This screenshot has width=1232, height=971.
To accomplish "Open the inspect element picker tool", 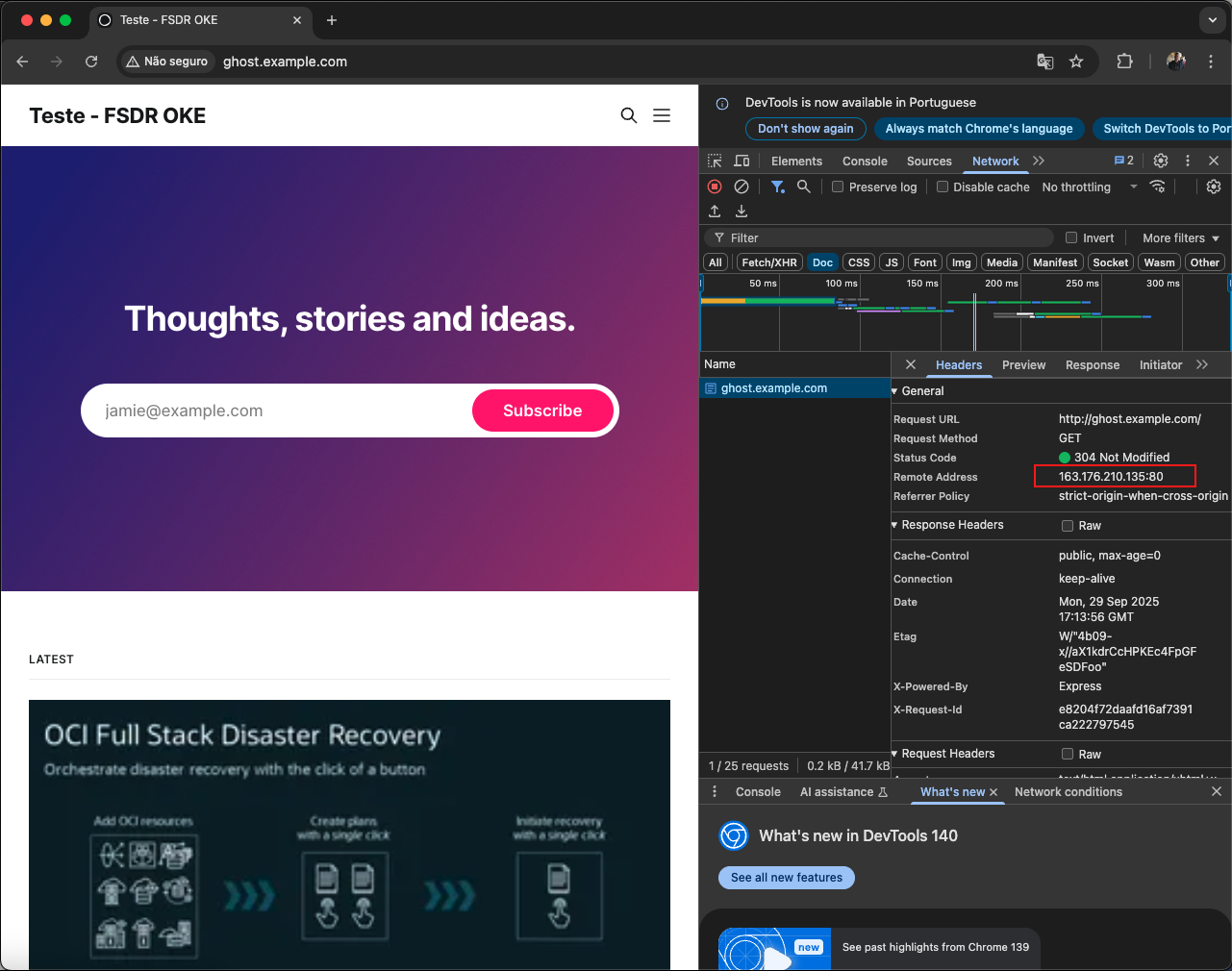I will click(x=715, y=161).
